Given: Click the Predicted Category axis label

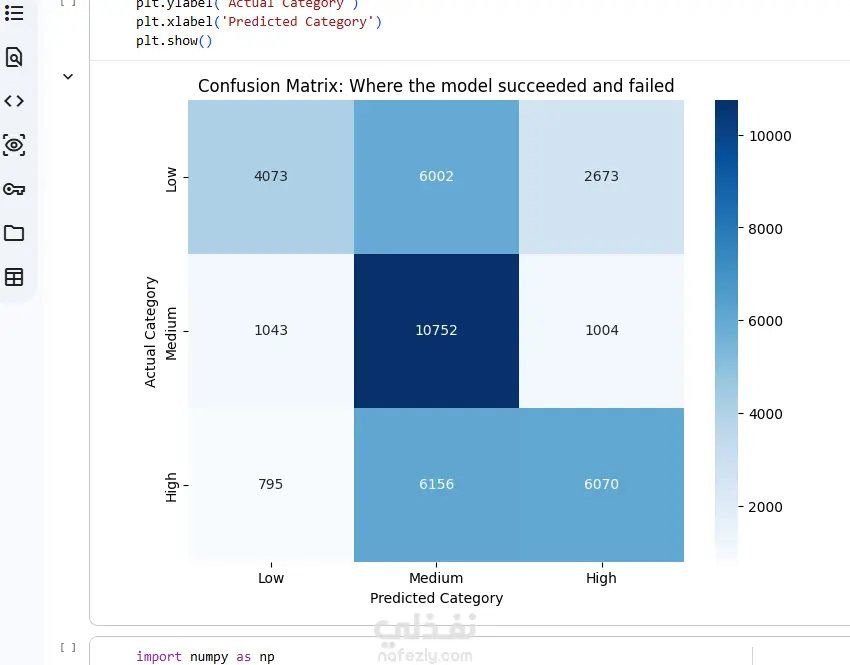Looking at the screenshot, I should click(436, 598).
